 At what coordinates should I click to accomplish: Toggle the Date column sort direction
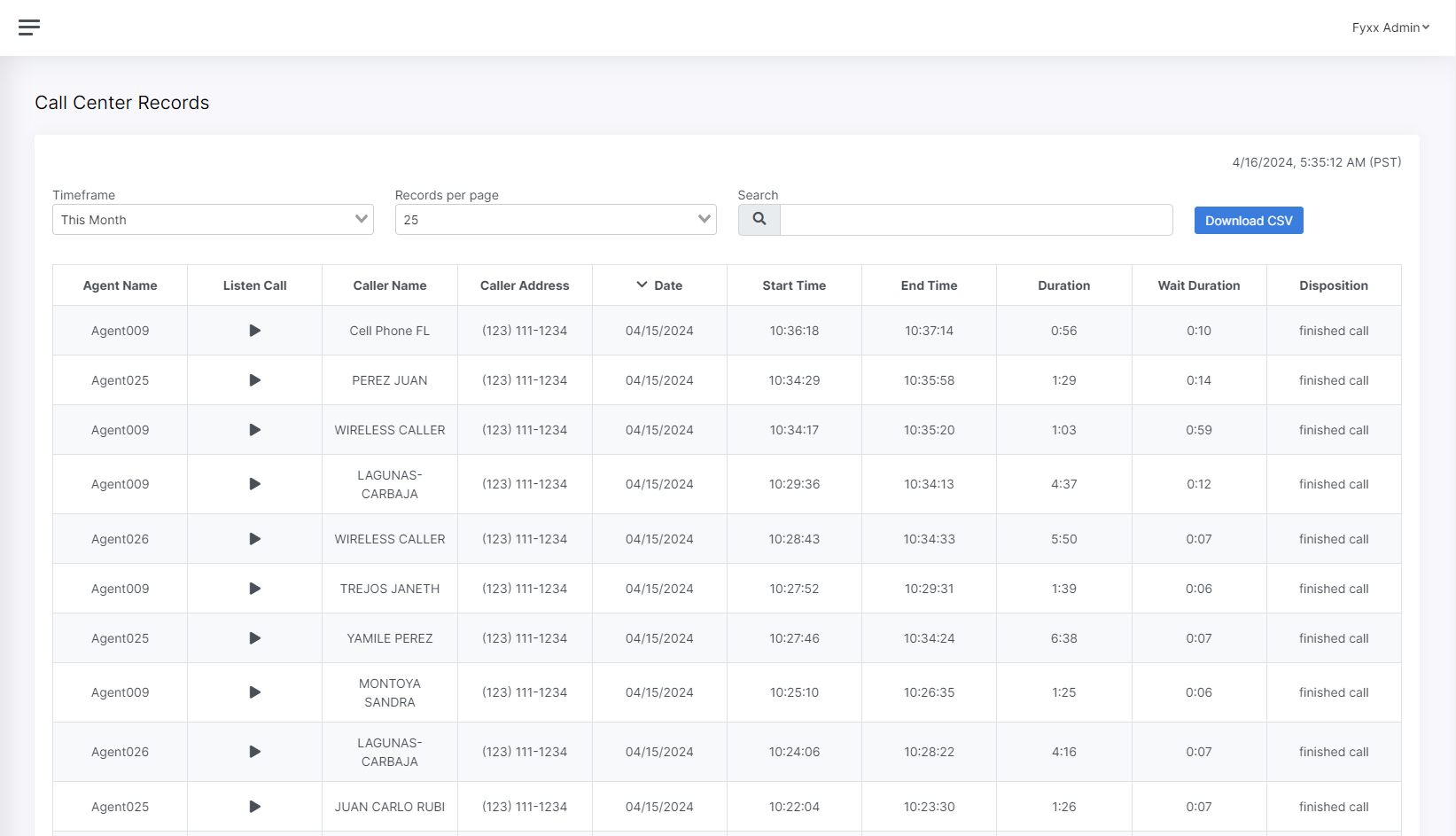pos(659,285)
